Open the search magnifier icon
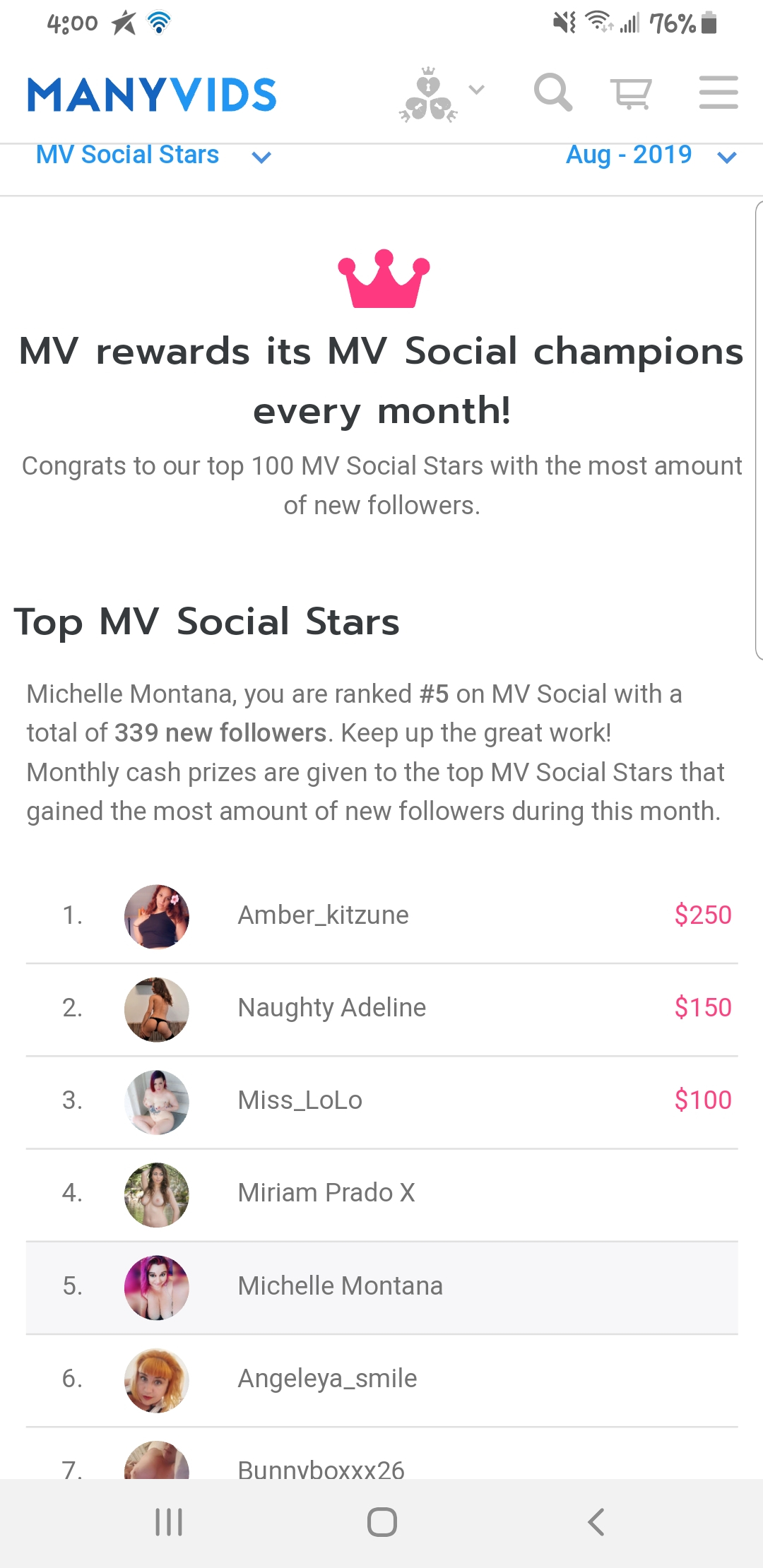The height and width of the screenshot is (1568, 763). [x=552, y=93]
